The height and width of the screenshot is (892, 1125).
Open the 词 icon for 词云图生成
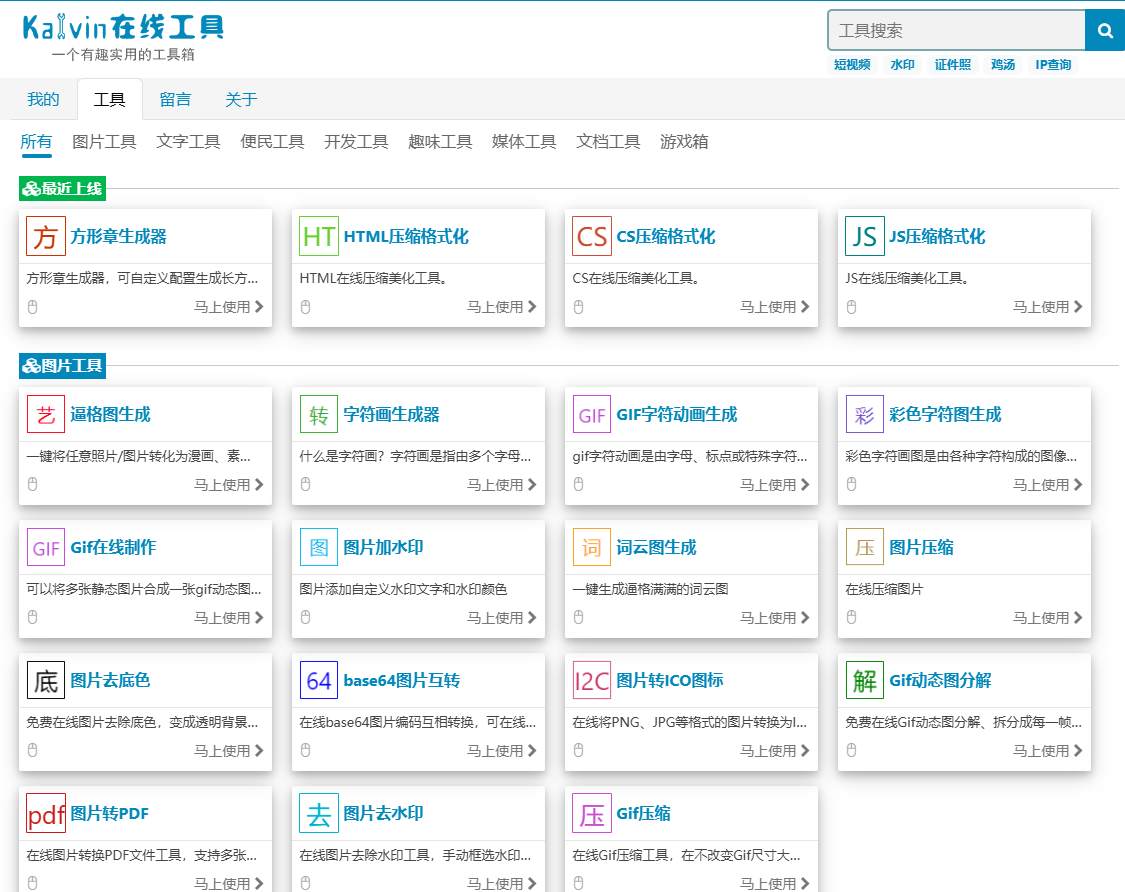coord(591,547)
